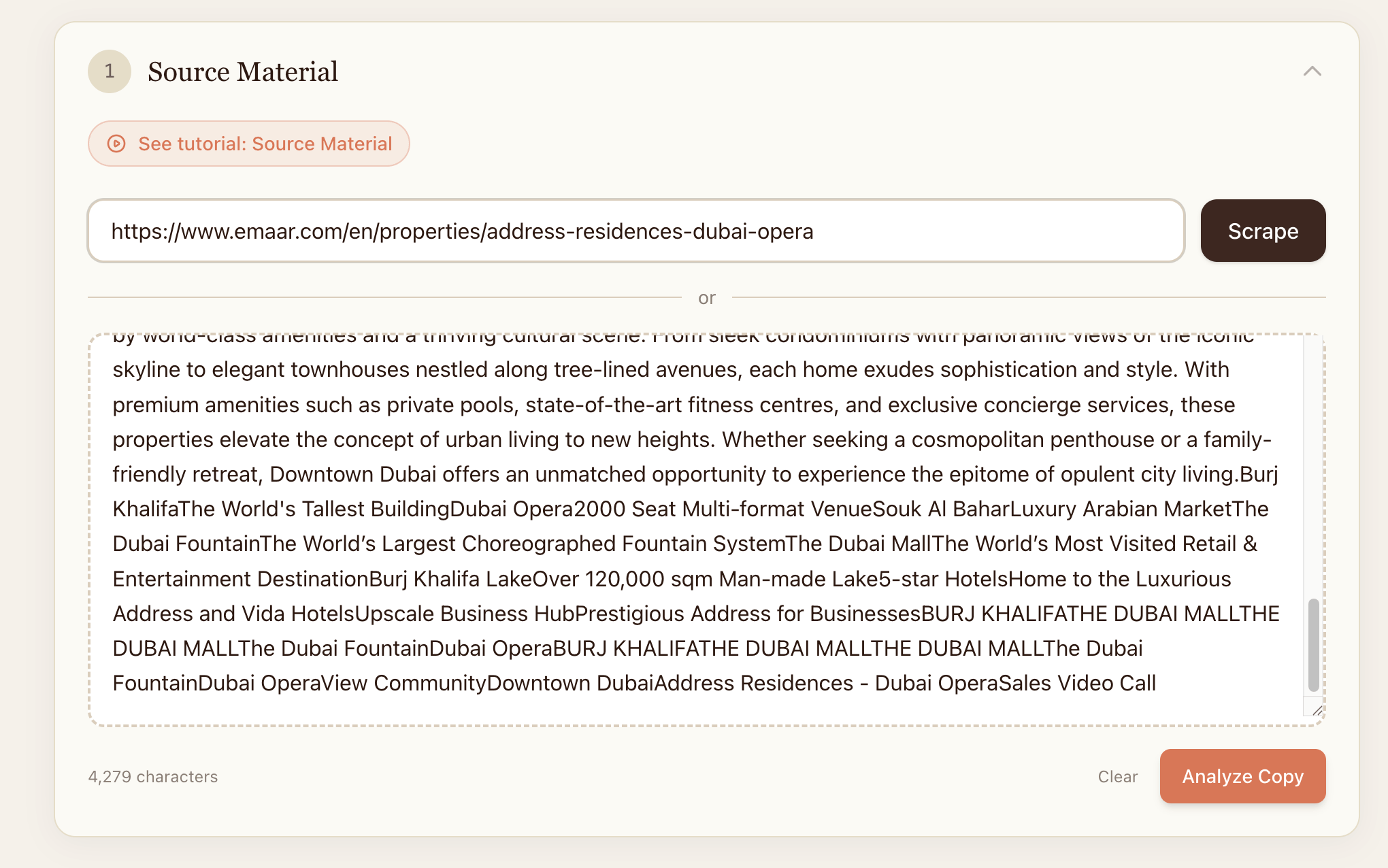1388x868 pixels.
Task: Click the Scrape button
Action: pos(1263,231)
